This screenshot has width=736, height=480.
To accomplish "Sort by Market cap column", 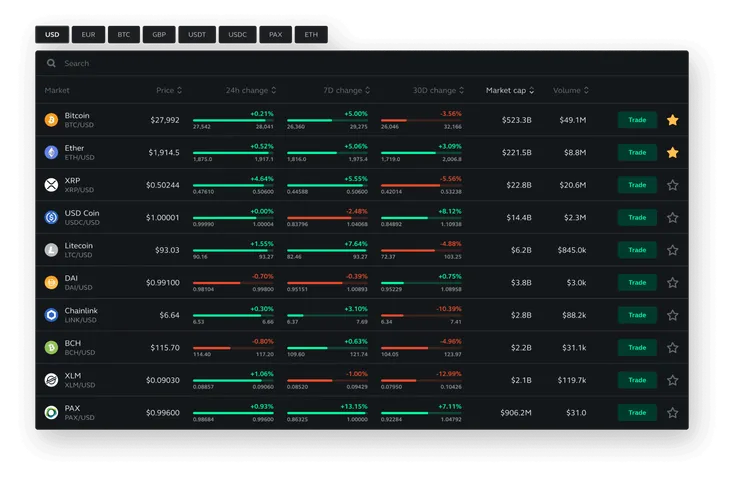I will pyautogui.click(x=509, y=90).
